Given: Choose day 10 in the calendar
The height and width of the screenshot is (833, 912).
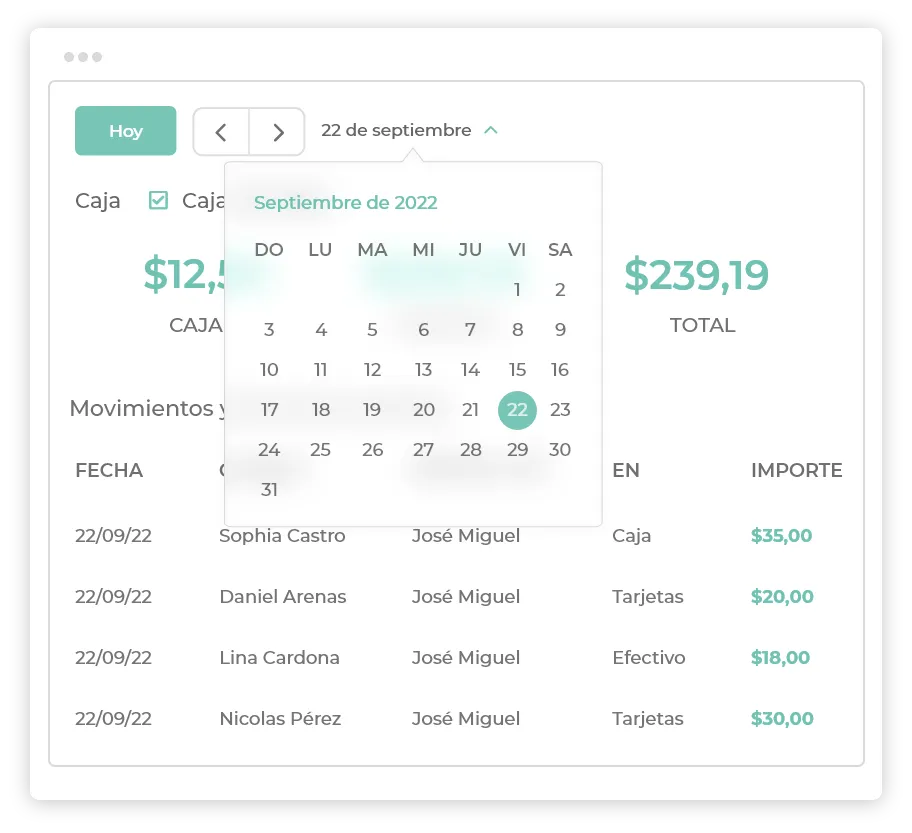Looking at the screenshot, I should click(x=269, y=370).
